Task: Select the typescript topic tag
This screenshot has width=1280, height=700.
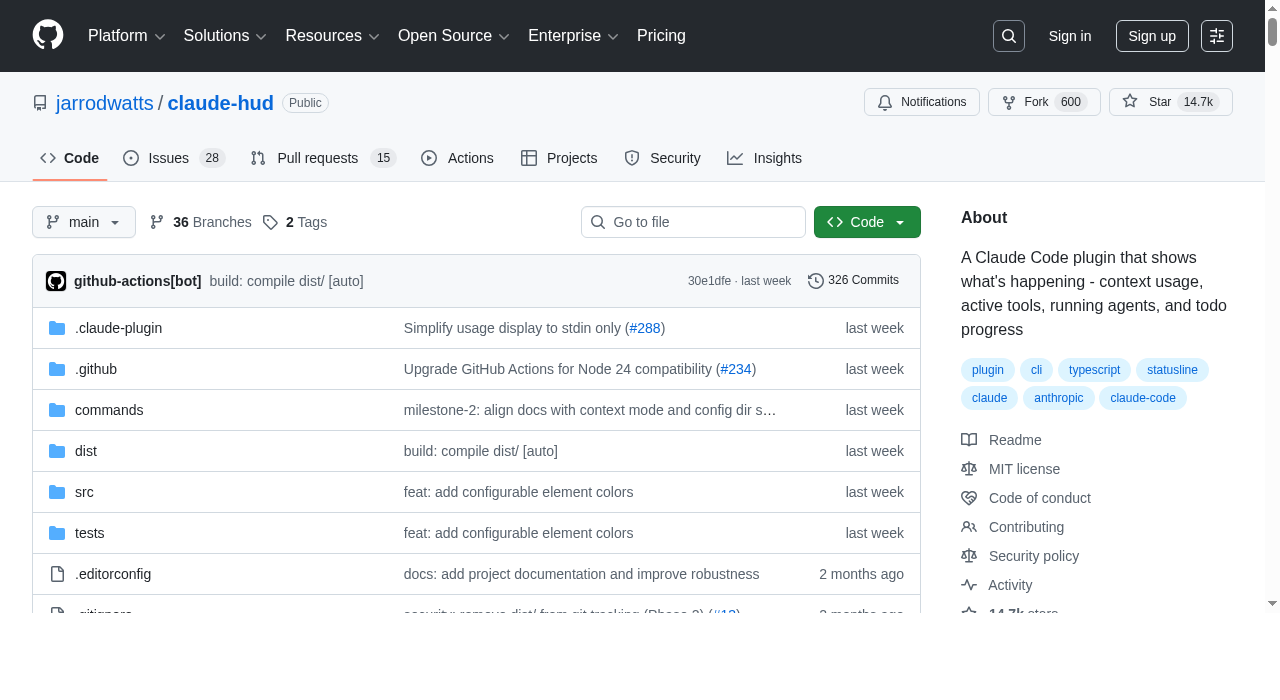Action: pyautogui.click(x=1094, y=370)
